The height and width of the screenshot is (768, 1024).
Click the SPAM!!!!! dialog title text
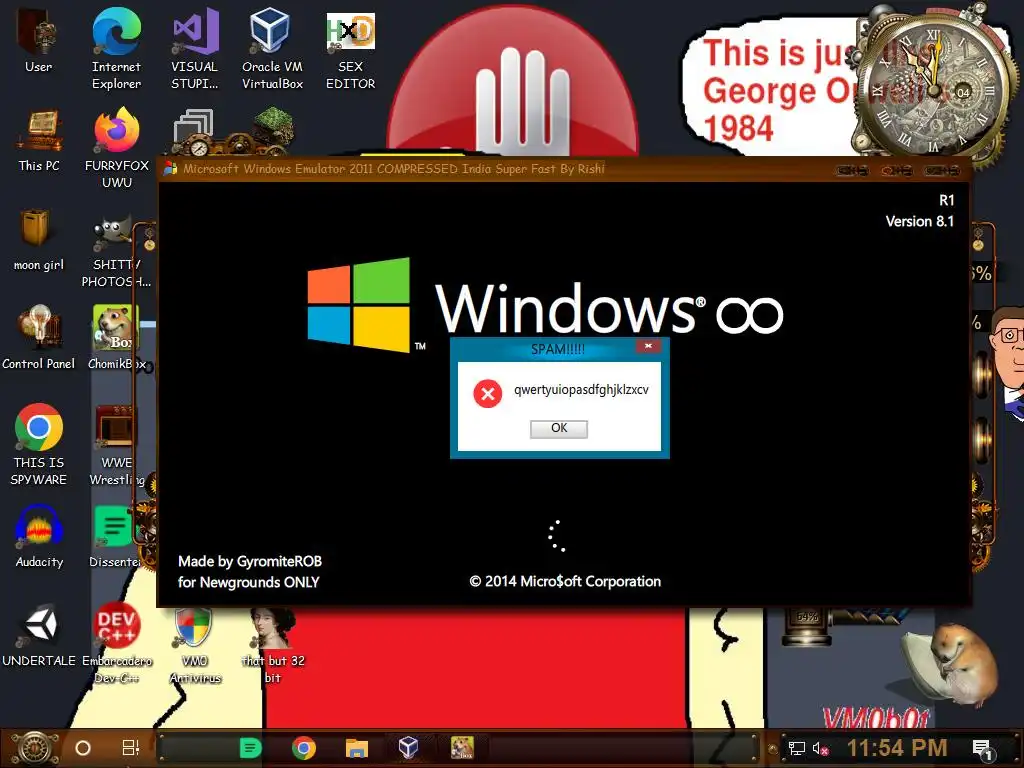(558, 349)
